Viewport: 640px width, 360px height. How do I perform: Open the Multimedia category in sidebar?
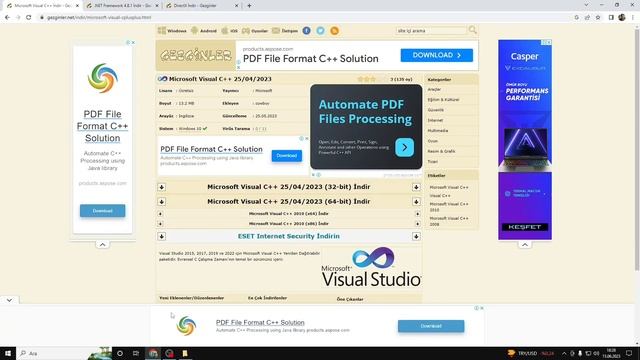[x=438, y=131]
